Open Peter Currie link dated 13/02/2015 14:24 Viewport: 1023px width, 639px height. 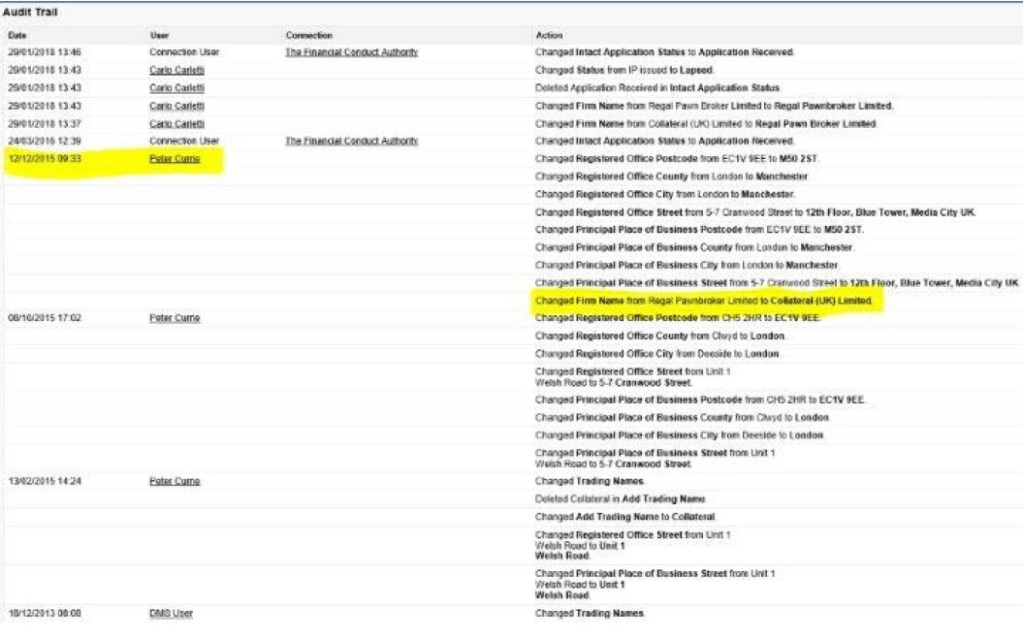tap(174, 481)
